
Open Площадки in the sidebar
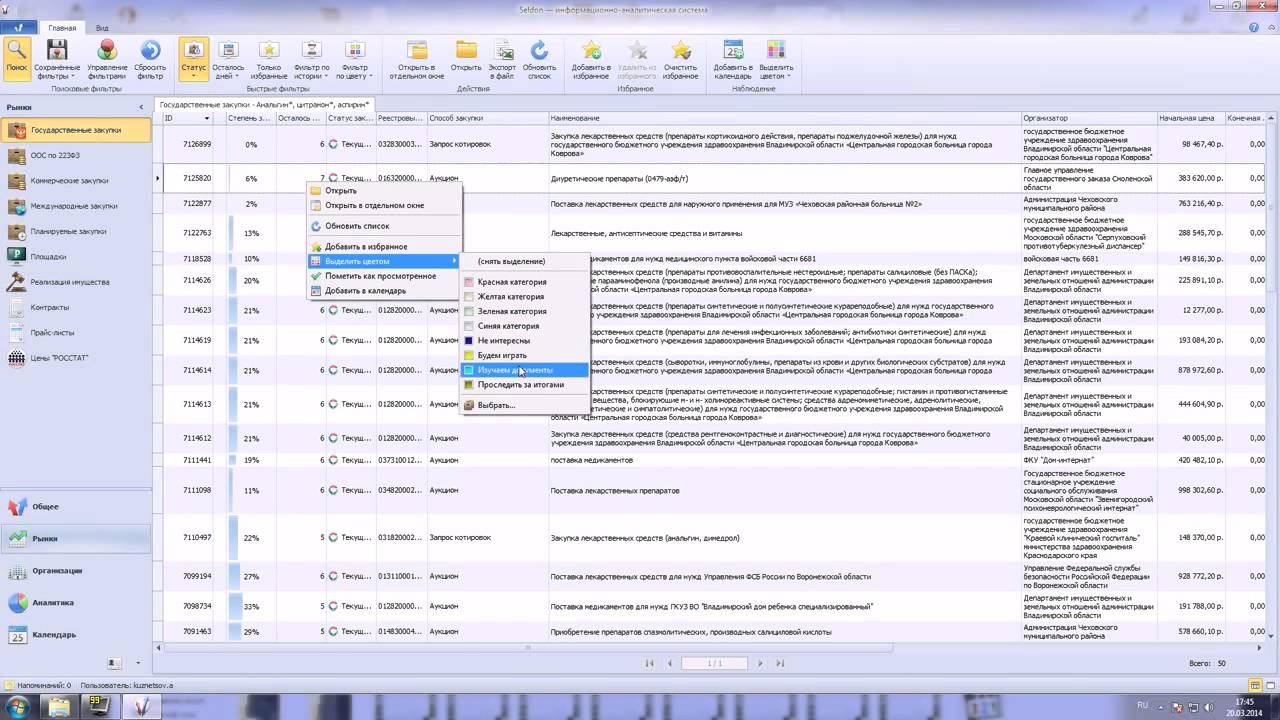click(x=76, y=256)
